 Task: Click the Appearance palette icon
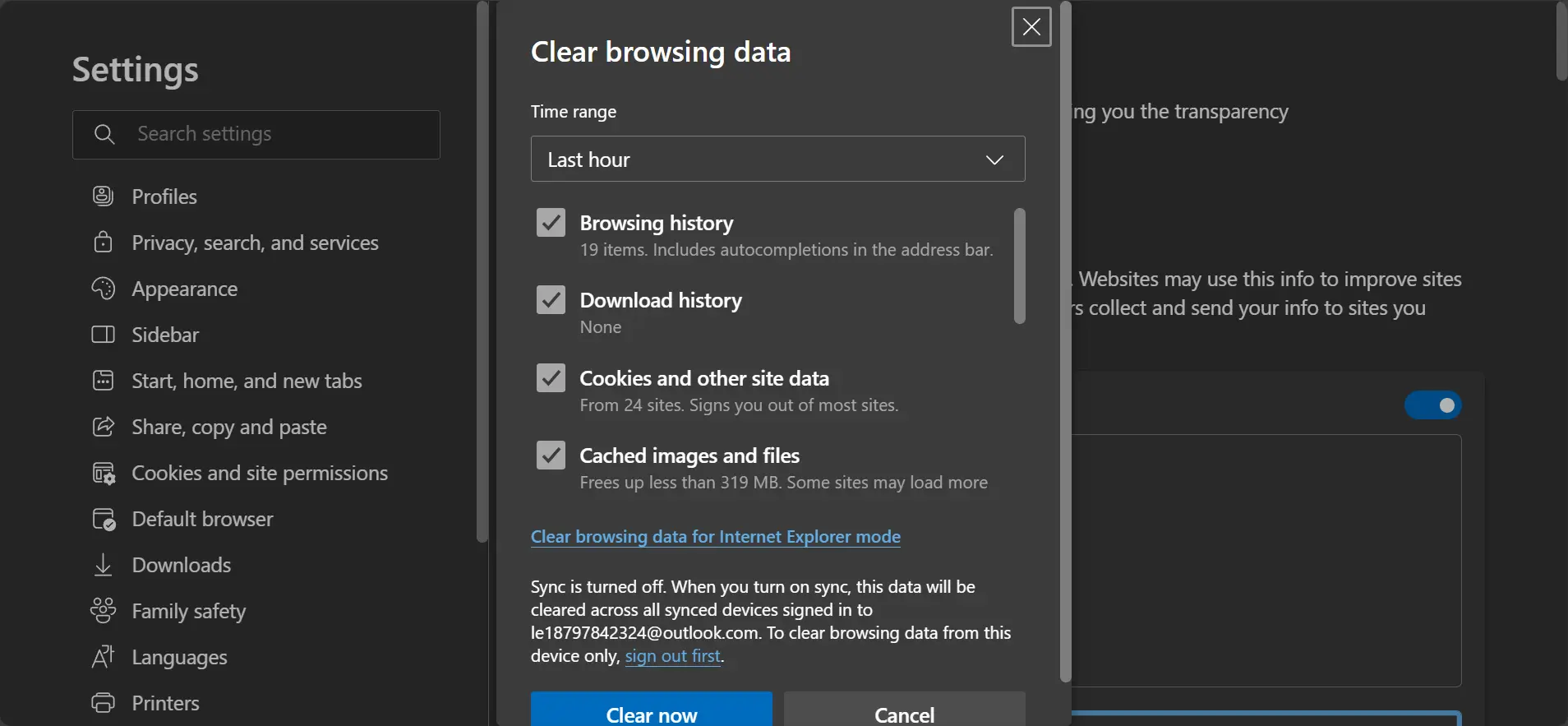(103, 288)
